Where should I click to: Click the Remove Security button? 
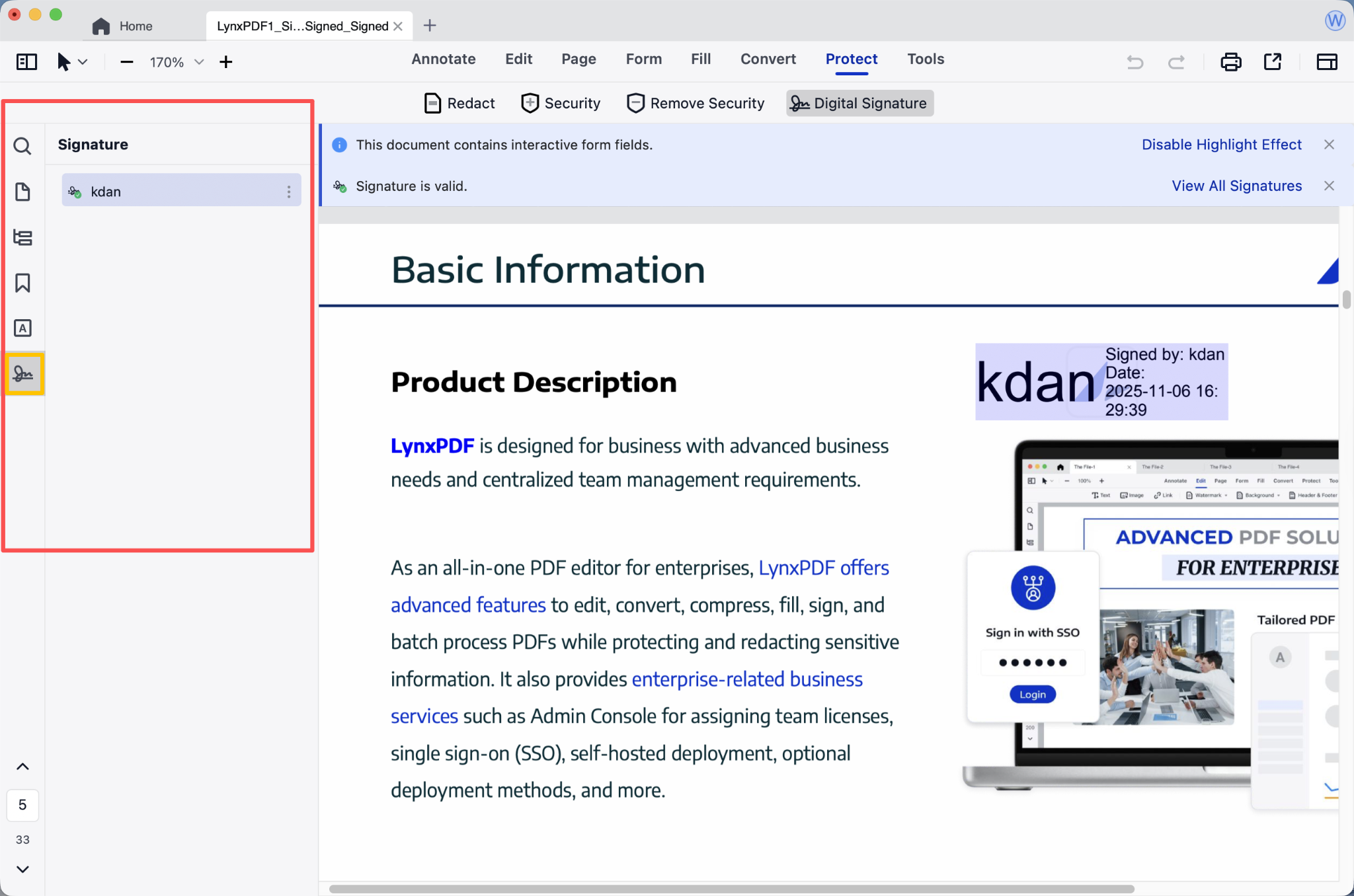696,103
